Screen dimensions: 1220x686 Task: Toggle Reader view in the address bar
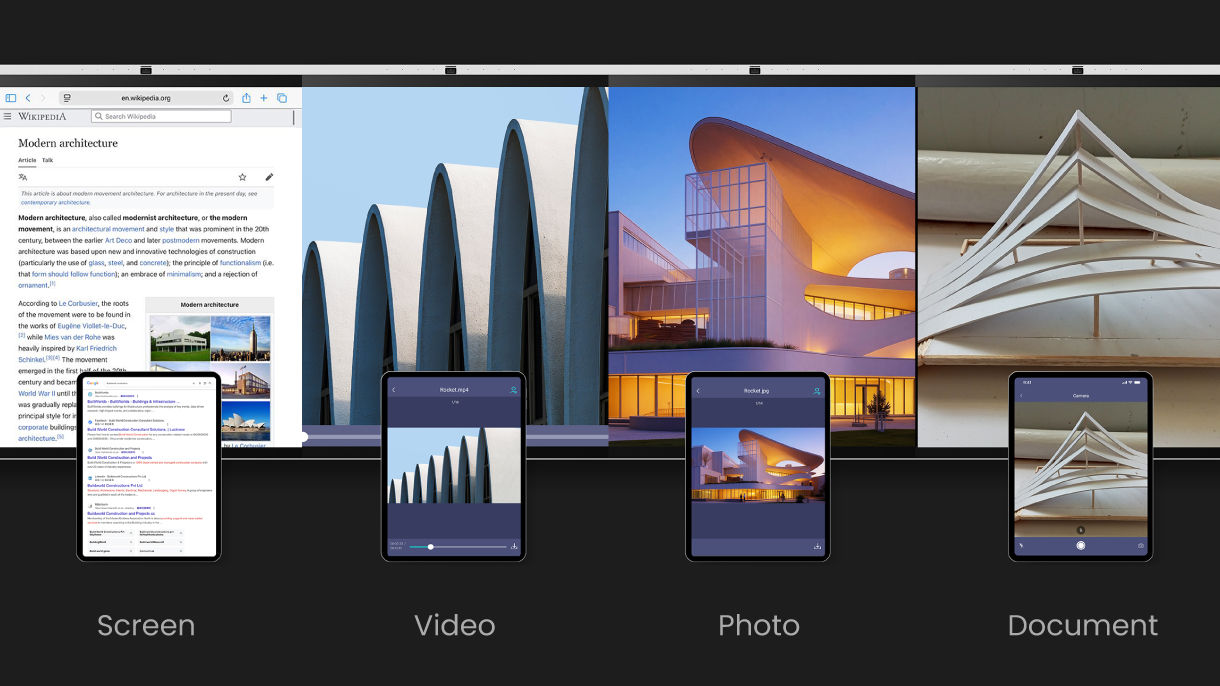(68, 98)
